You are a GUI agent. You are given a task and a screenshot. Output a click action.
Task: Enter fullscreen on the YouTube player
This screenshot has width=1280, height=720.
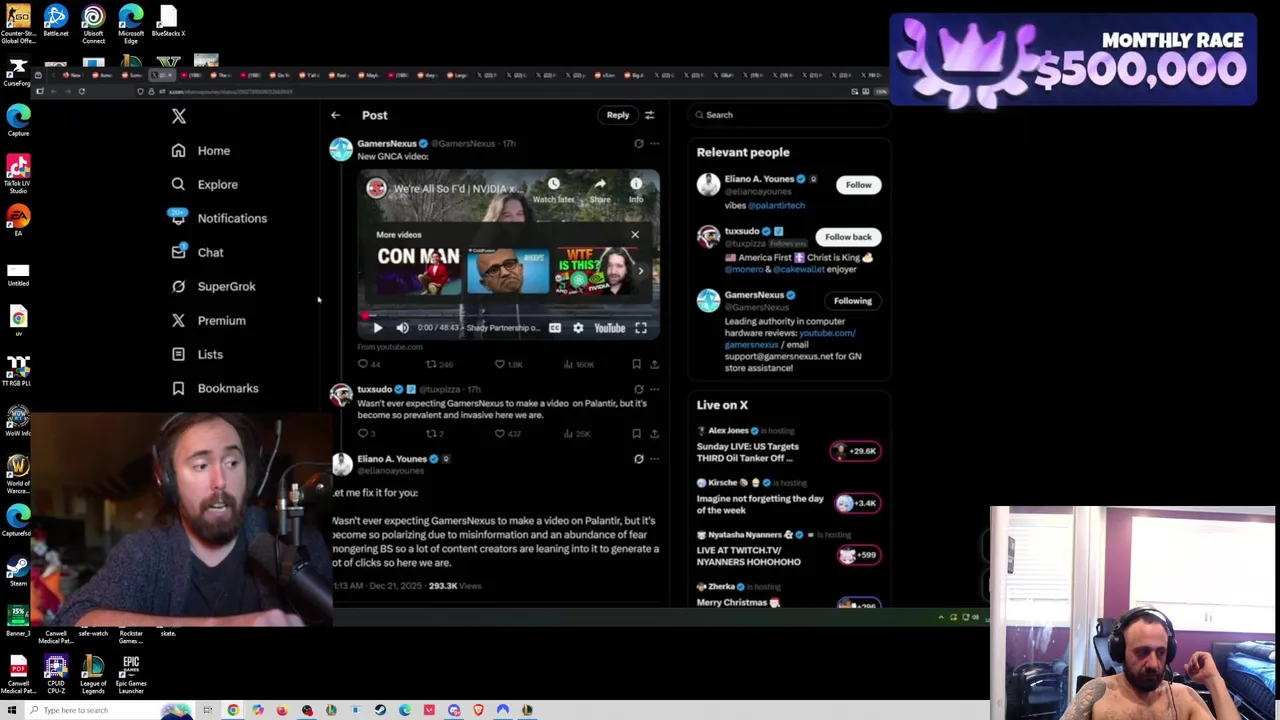pyautogui.click(x=641, y=328)
